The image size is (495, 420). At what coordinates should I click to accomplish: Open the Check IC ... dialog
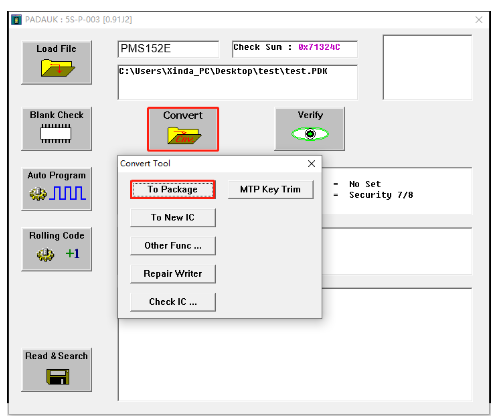coord(173,302)
